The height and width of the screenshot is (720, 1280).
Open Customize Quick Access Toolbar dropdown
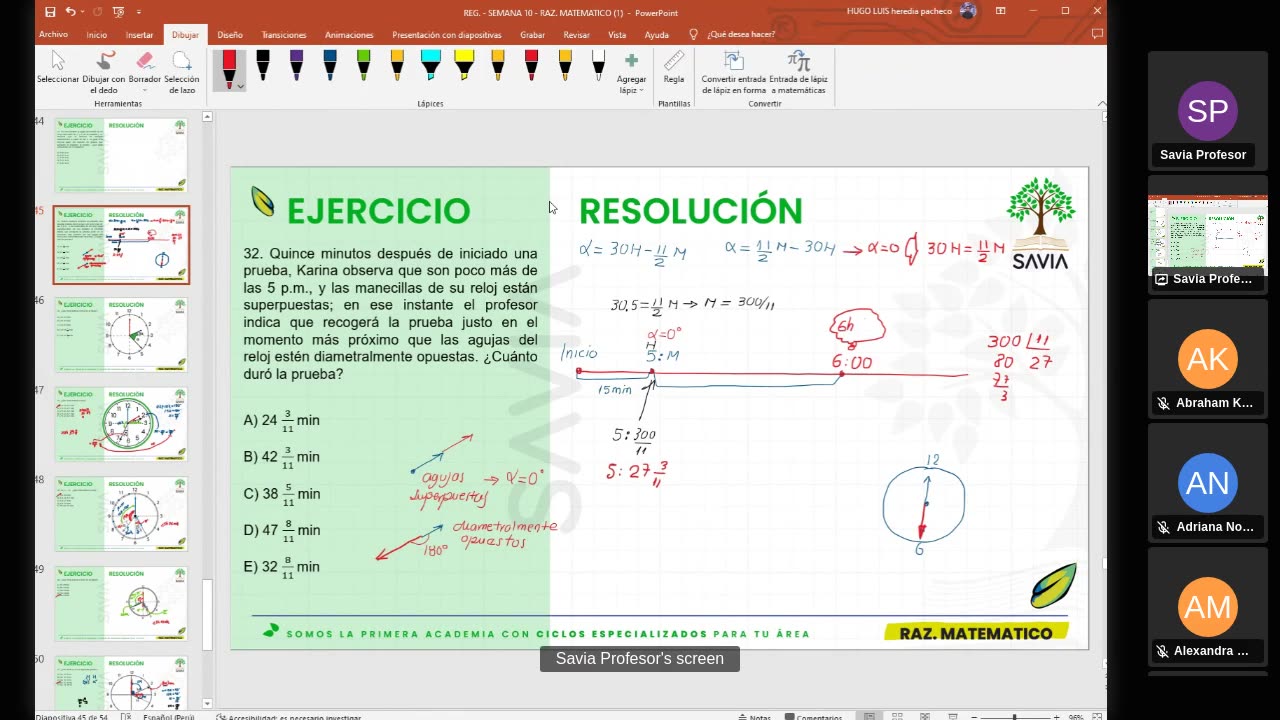click(137, 12)
